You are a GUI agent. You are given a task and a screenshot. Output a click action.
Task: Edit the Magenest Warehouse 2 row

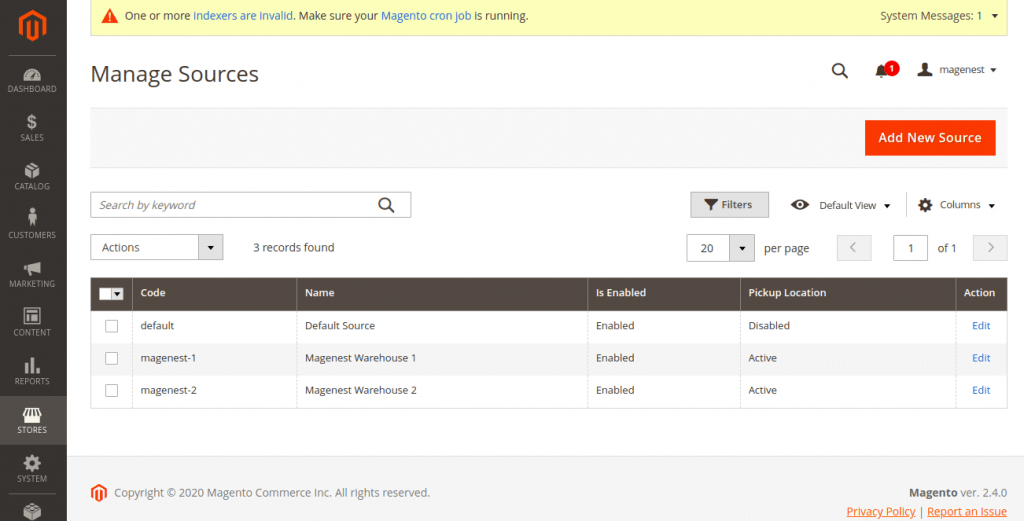981,390
